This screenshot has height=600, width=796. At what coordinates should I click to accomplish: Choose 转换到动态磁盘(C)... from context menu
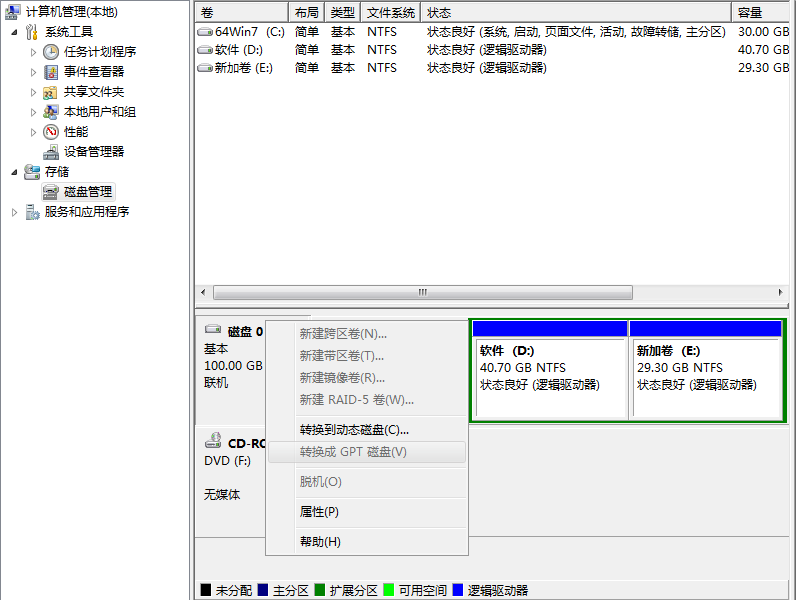354,430
